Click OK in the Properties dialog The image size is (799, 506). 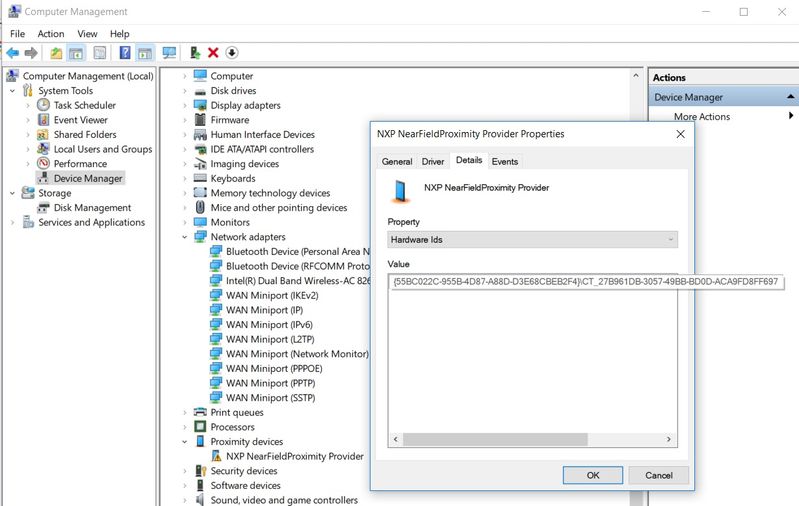(592, 475)
